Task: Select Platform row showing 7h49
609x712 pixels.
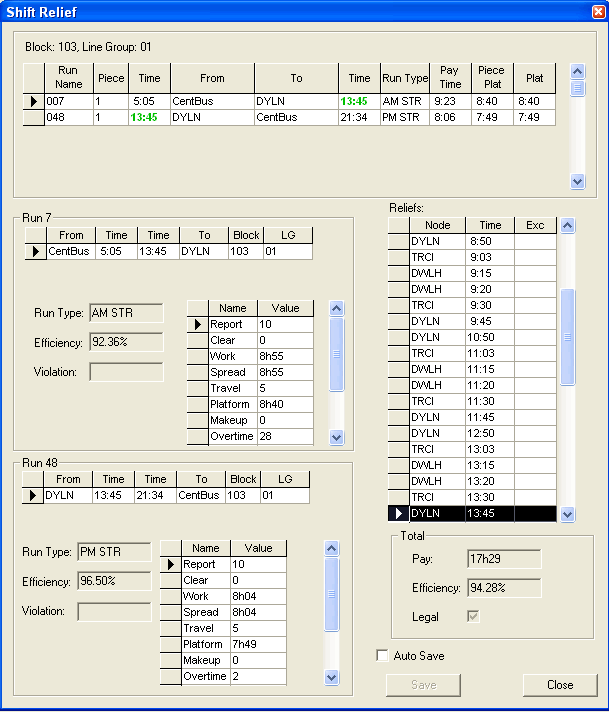Action: coord(223,644)
